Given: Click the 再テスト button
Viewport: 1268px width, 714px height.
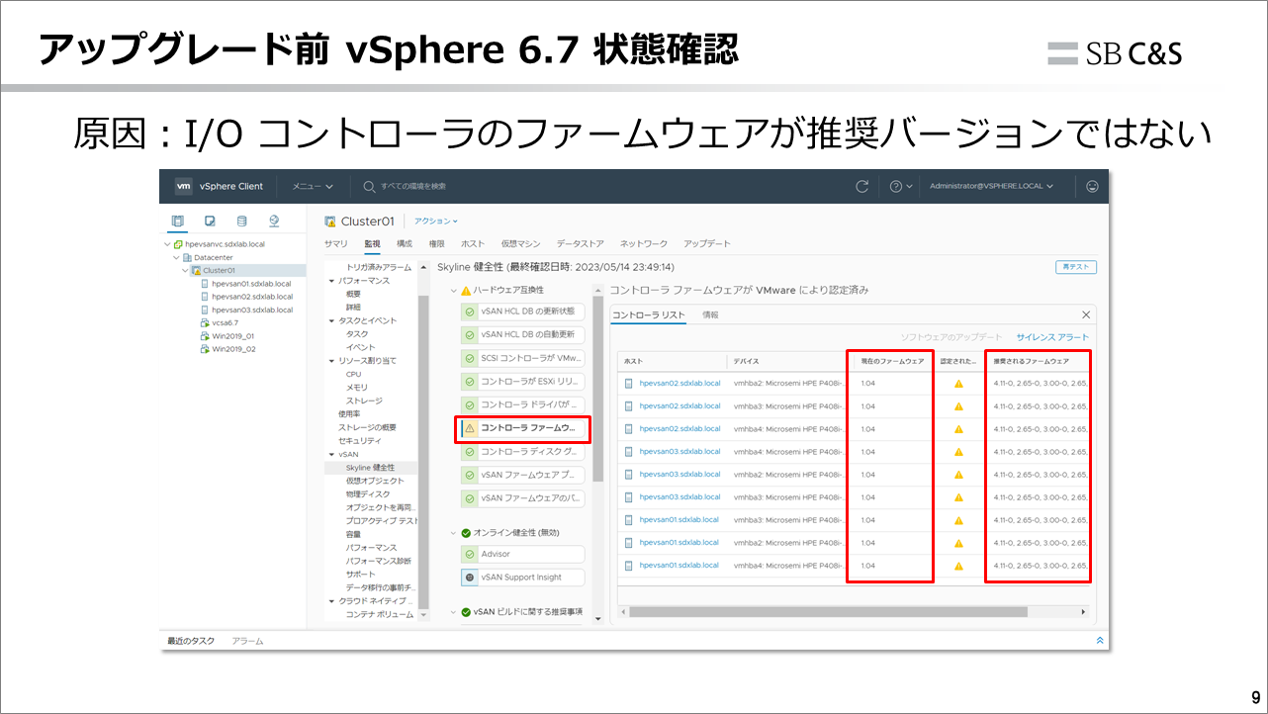Looking at the screenshot, I should click(1076, 267).
